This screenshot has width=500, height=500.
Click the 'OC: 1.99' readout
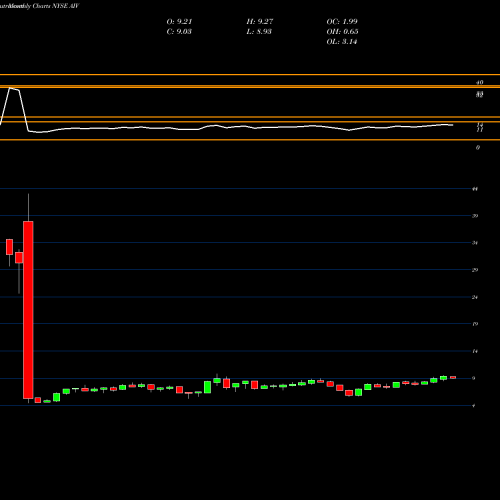click(342, 22)
